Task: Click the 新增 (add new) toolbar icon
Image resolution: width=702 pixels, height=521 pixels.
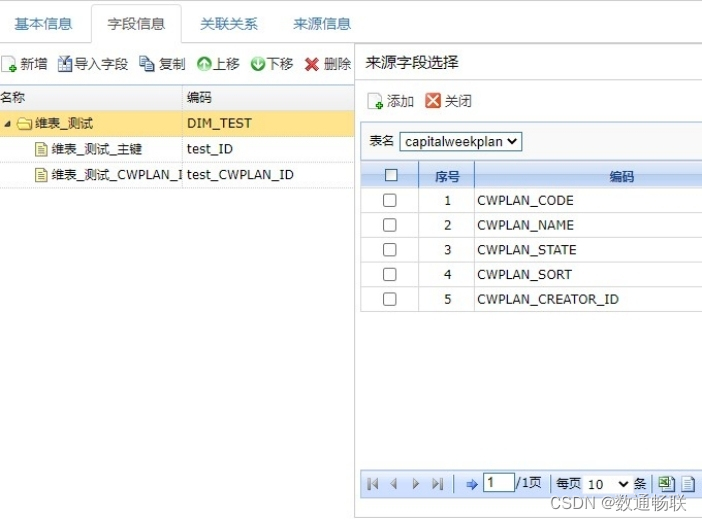Action: coord(9,64)
